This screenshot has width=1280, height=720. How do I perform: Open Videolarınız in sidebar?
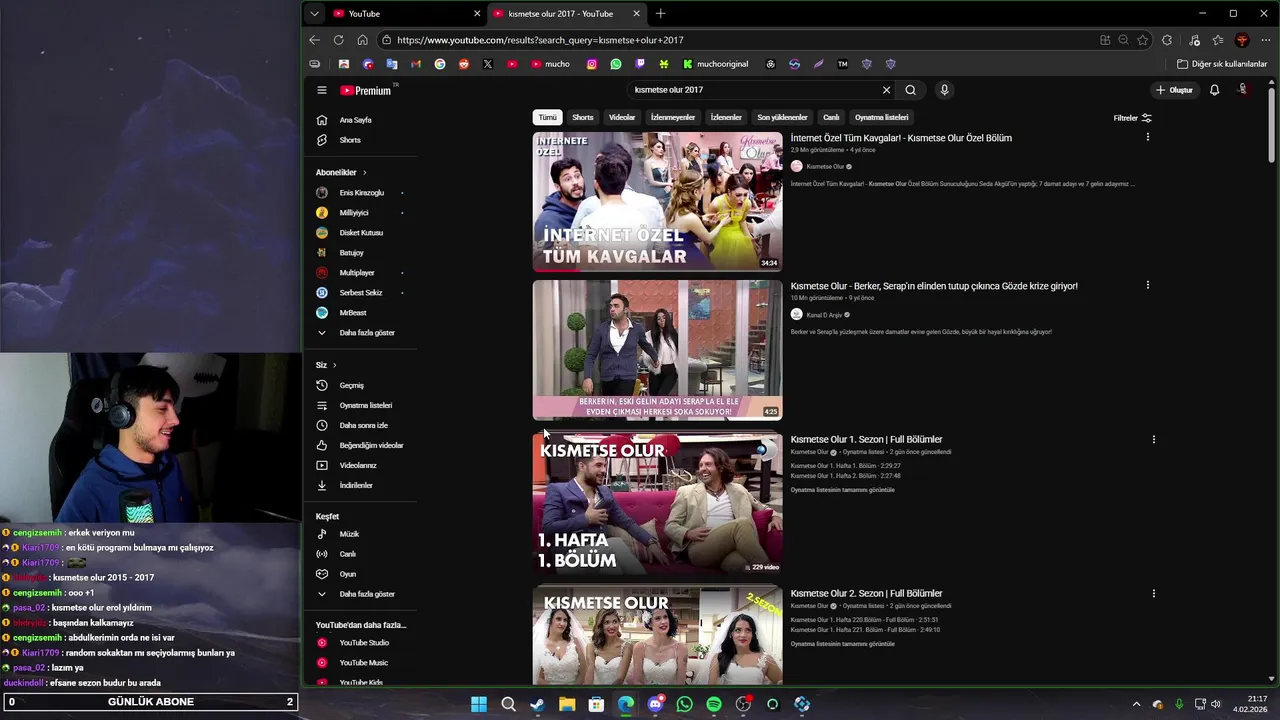click(x=360, y=466)
